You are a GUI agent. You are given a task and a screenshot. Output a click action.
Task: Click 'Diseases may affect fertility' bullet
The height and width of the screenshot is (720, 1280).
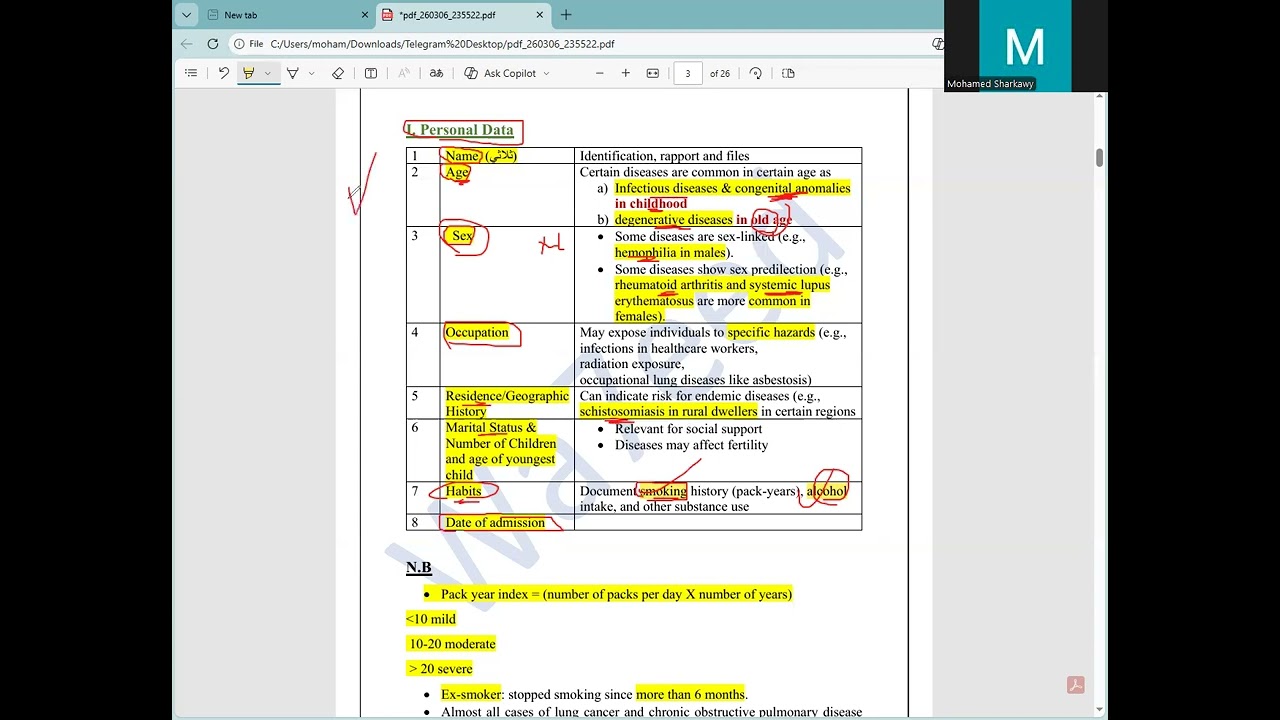tap(691, 445)
